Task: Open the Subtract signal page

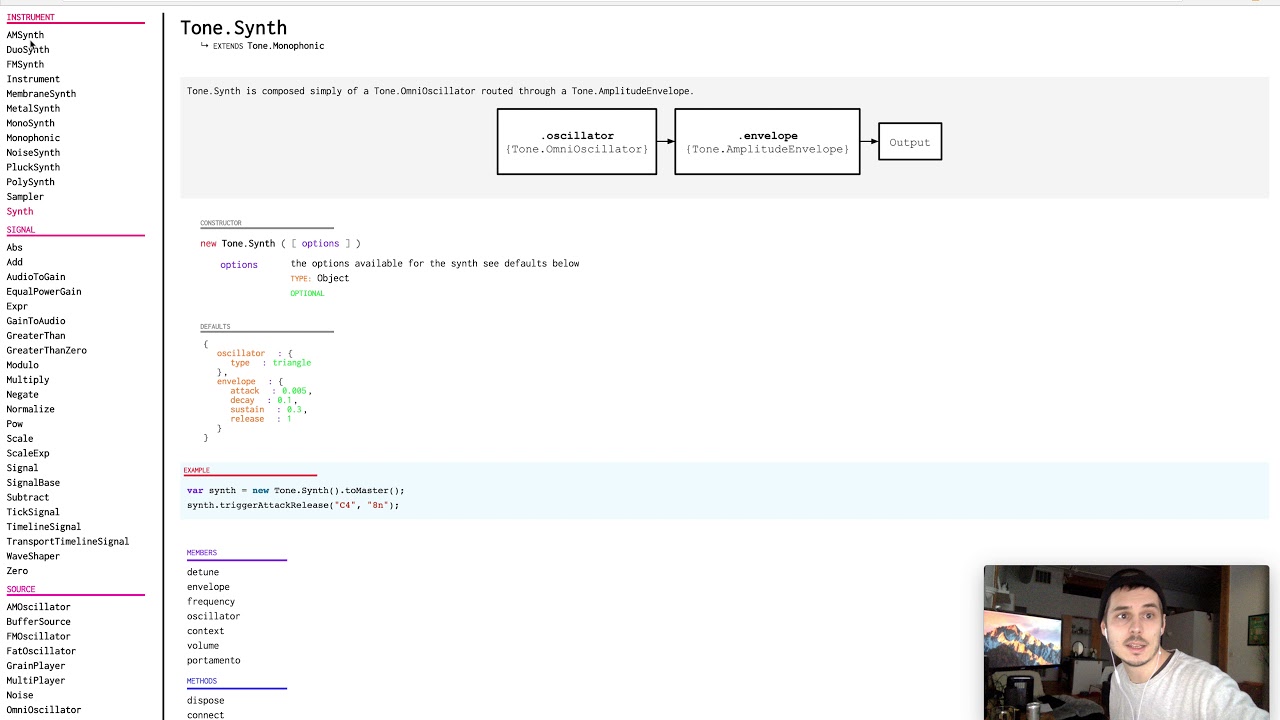Action: tap(28, 497)
